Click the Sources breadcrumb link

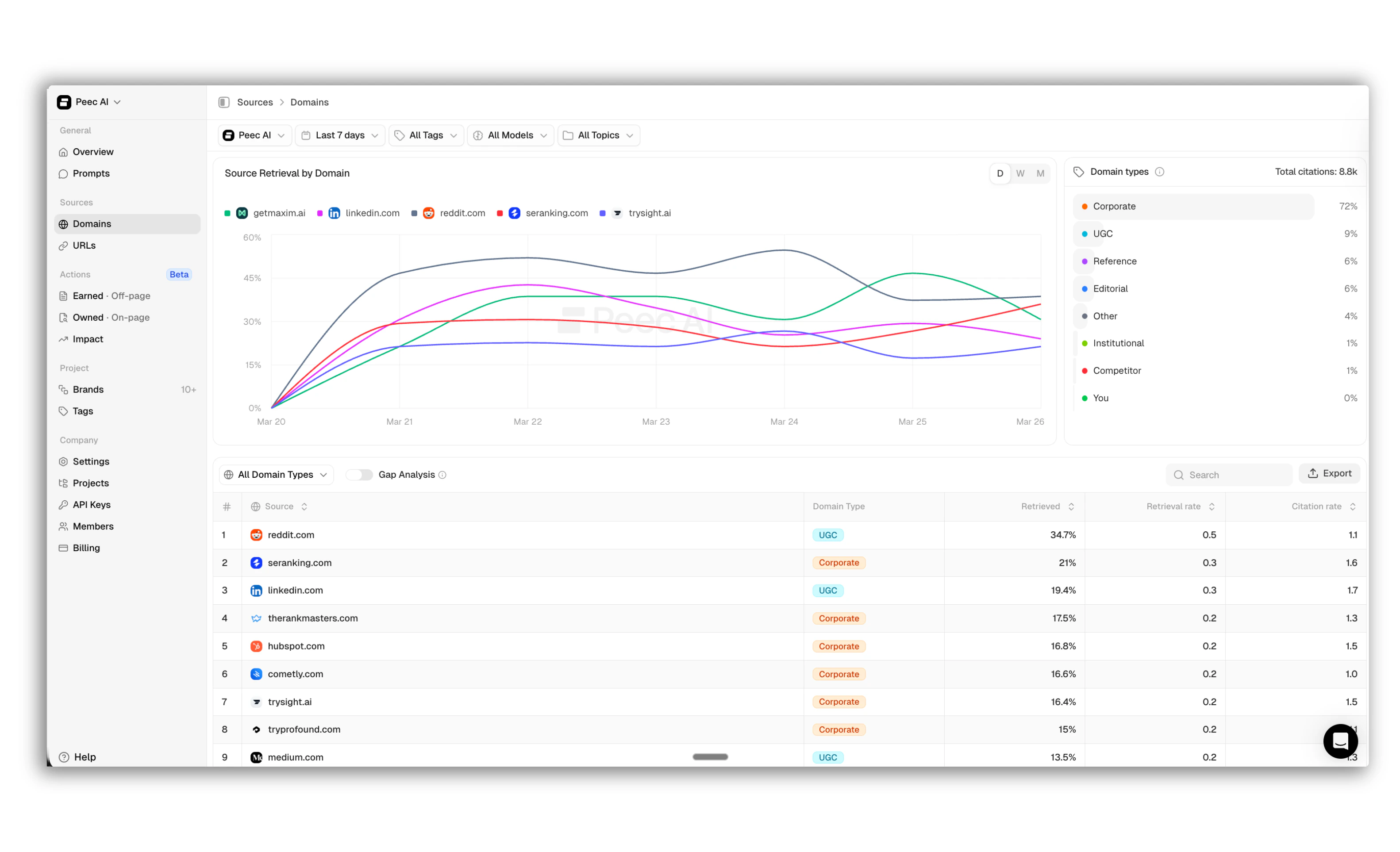pyautogui.click(x=254, y=102)
